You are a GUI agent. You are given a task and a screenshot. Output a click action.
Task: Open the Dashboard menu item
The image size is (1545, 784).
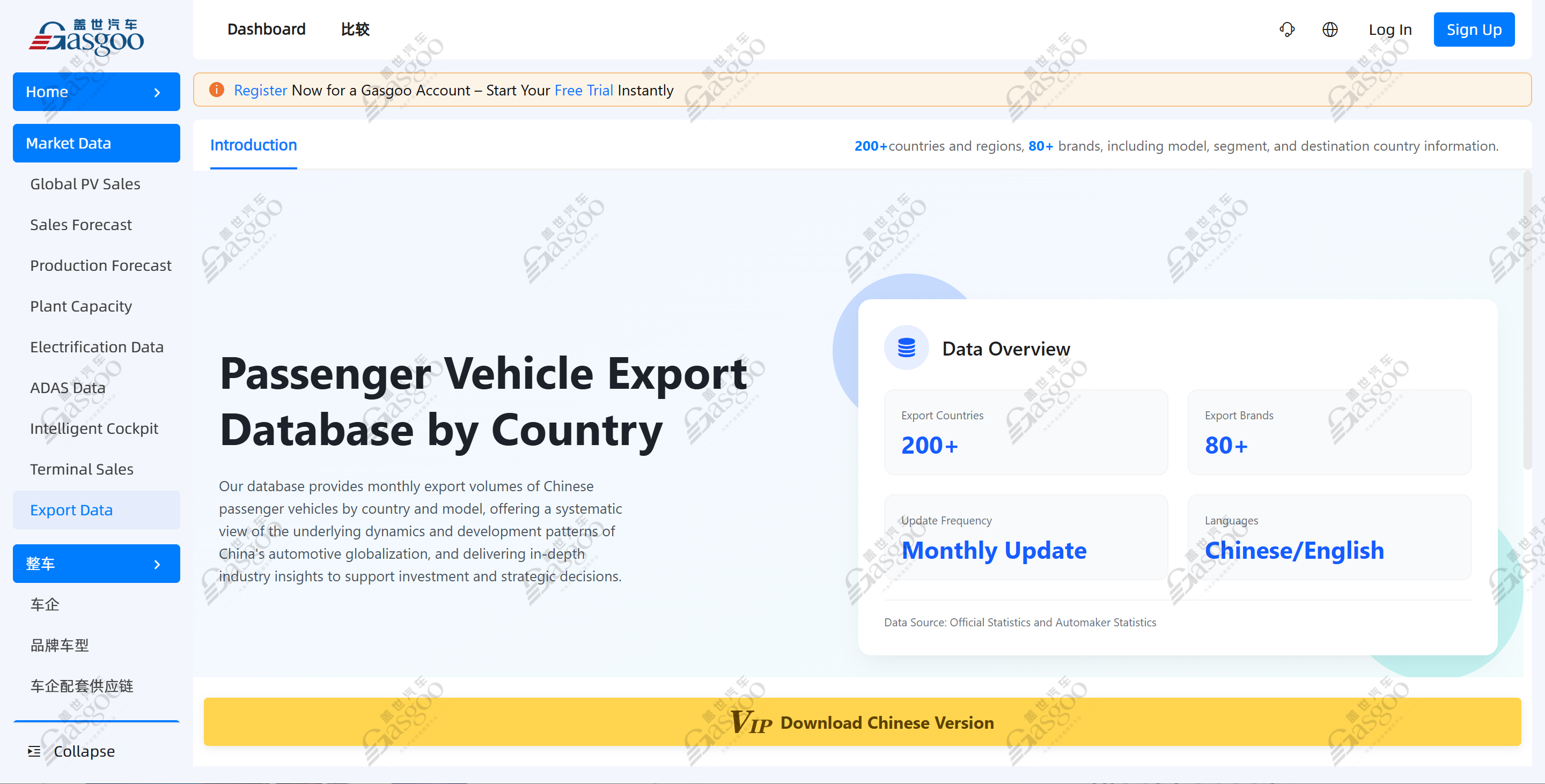[266, 29]
